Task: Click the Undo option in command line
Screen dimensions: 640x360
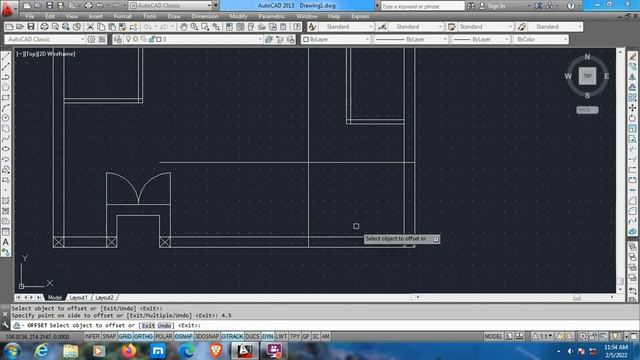Action: click(164, 325)
